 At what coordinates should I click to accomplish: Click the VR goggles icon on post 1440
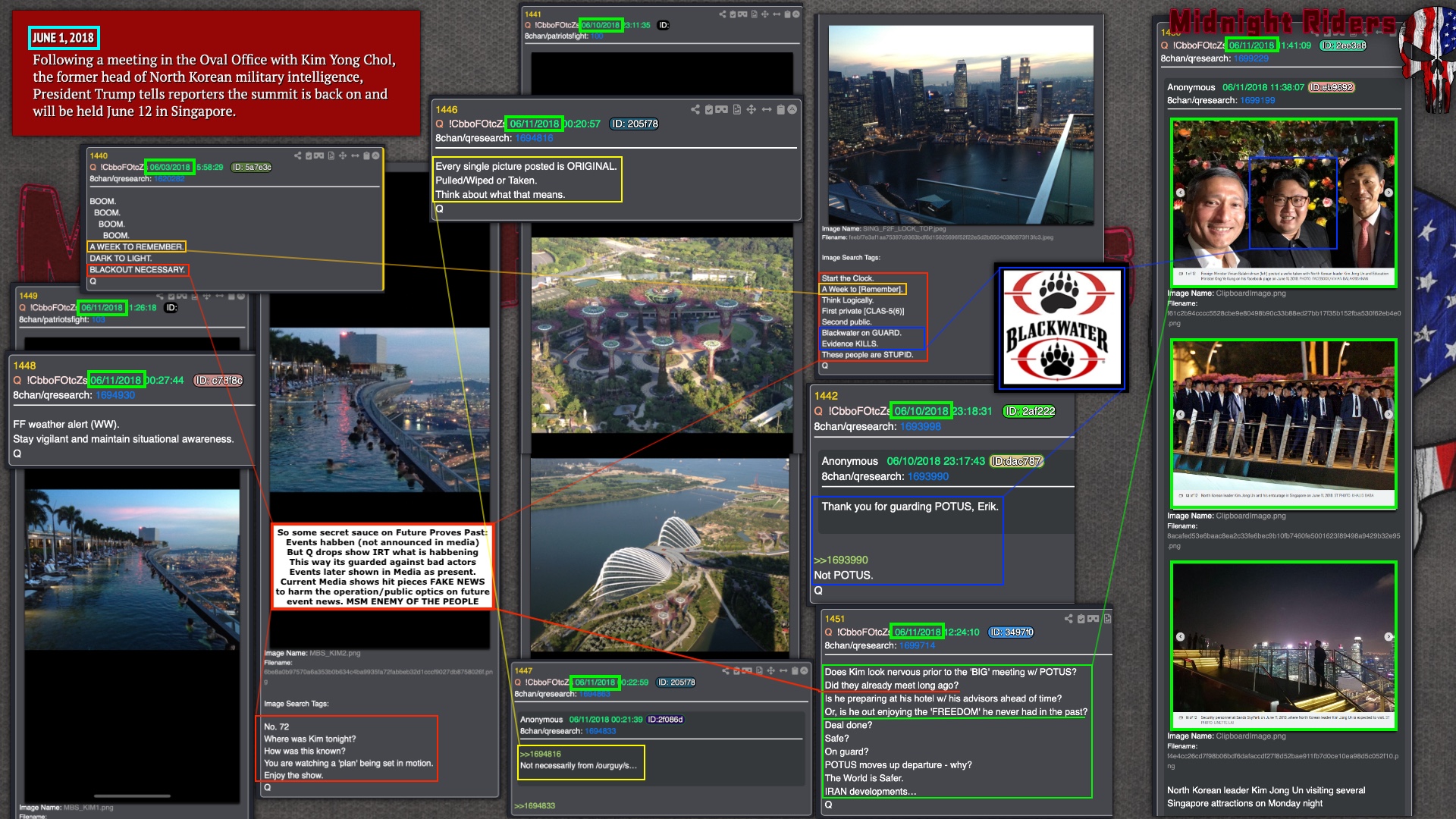(x=319, y=155)
